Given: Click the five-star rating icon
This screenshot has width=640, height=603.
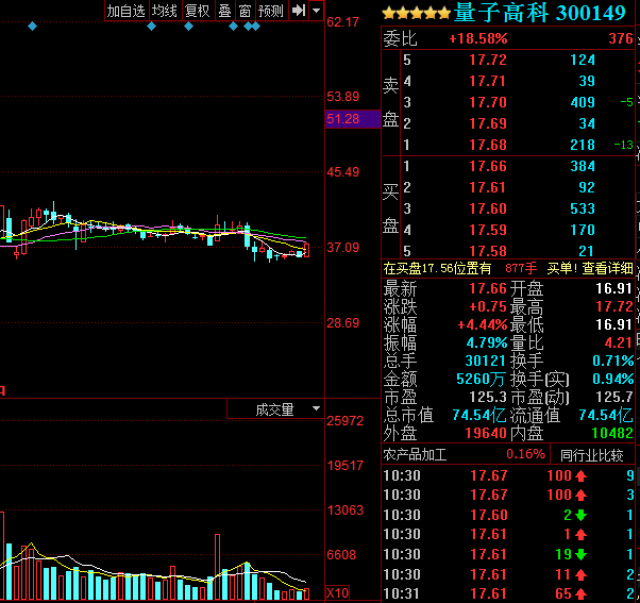Looking at the screenshot, I should coord(416,13).
